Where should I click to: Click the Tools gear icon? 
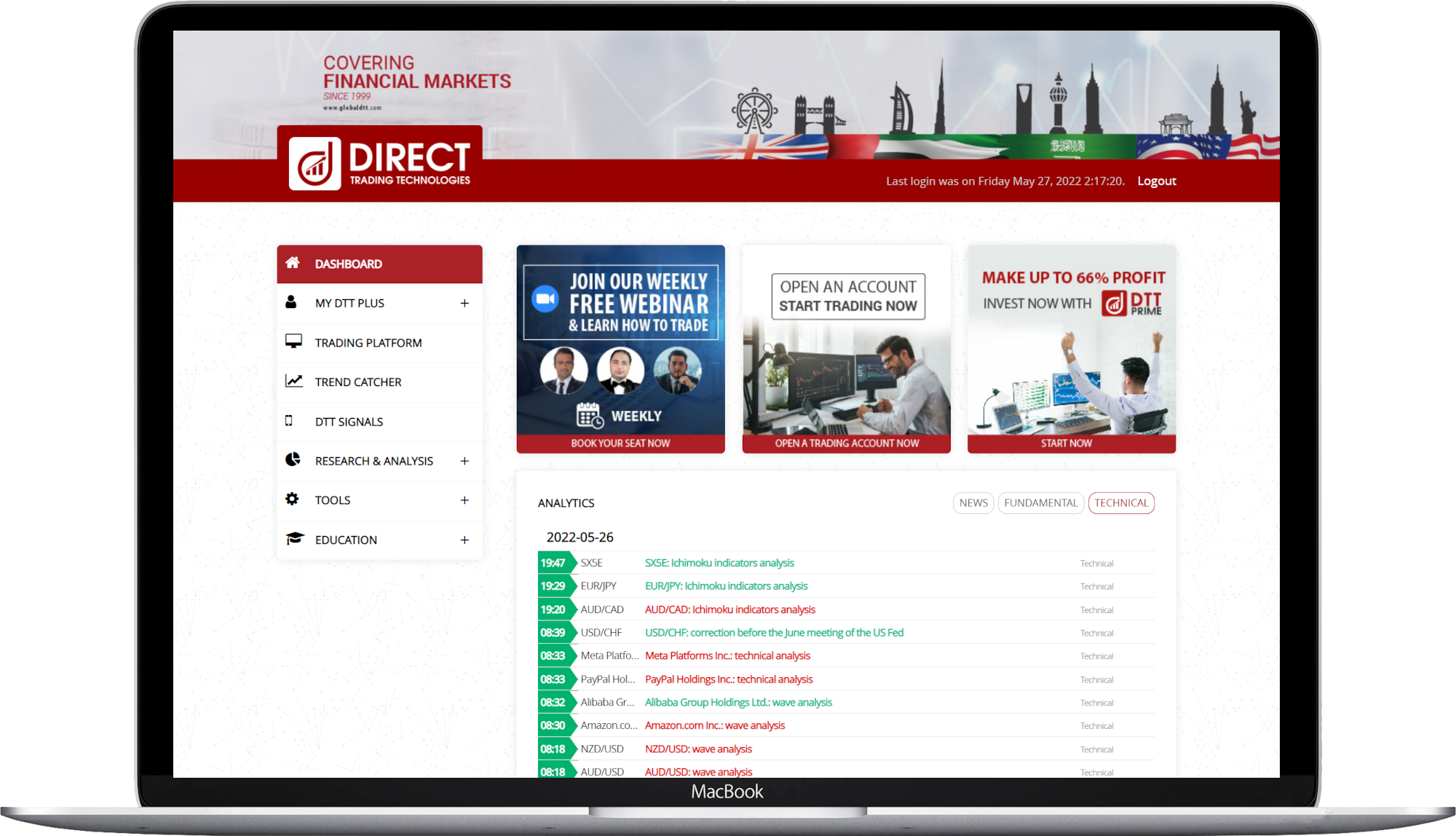292,499
